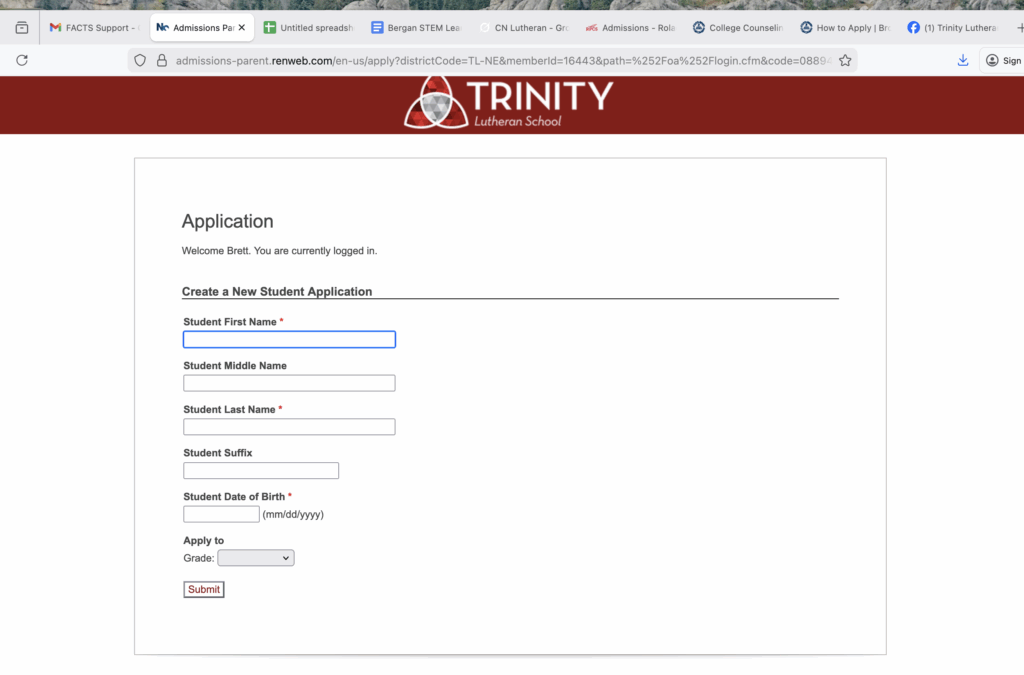Select the Student Date of Birth field

click(221, 514)
